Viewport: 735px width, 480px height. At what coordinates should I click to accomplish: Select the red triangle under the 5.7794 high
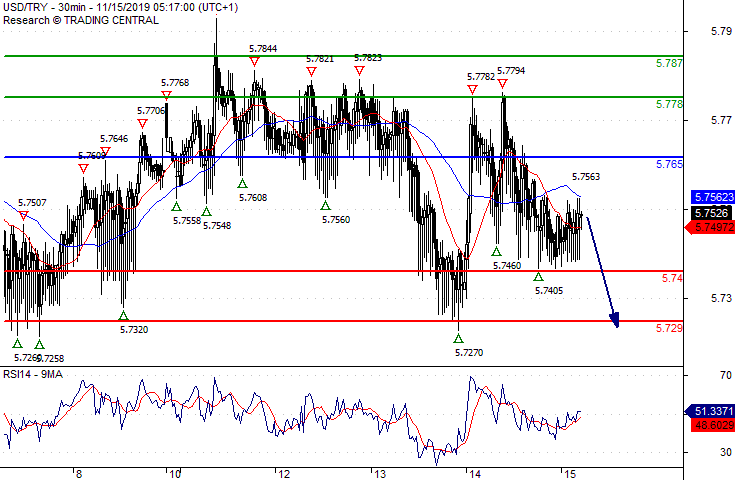[x=502, y=84]
